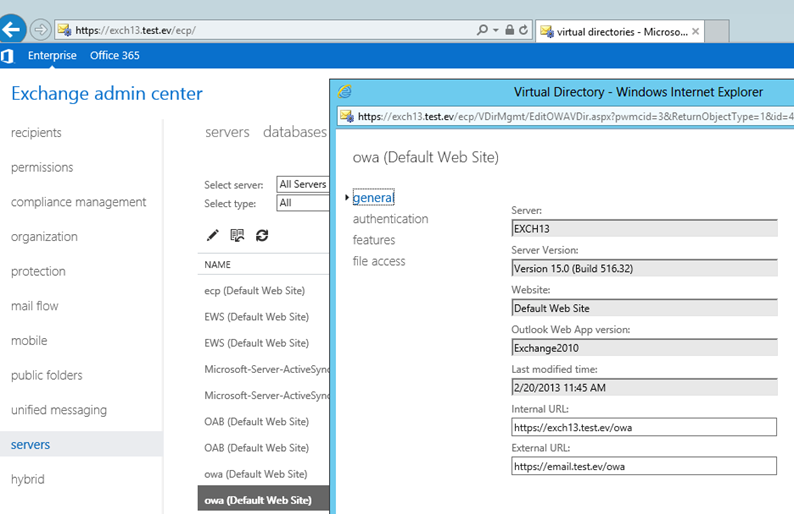
Task: Click favicon in Virtual Directory popup address bar
Action: (347, 116)
